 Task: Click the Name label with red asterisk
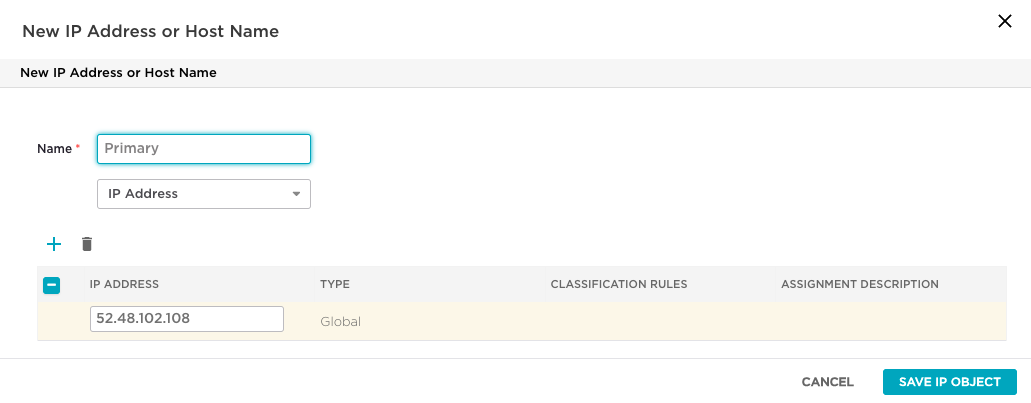point(59,149)
